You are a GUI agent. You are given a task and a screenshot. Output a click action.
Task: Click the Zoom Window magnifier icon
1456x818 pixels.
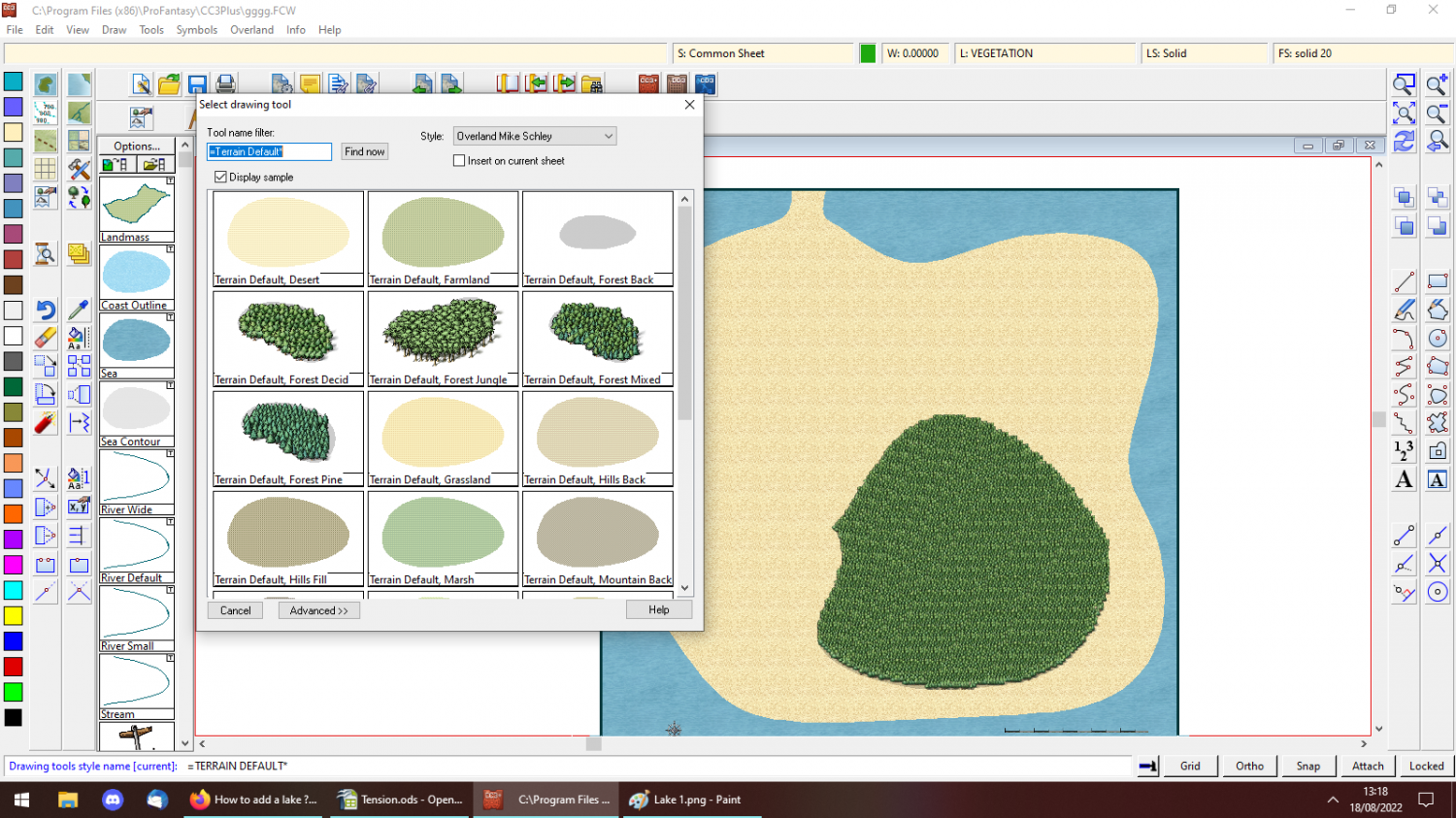pyautogui.click(x=1405, y=85)
